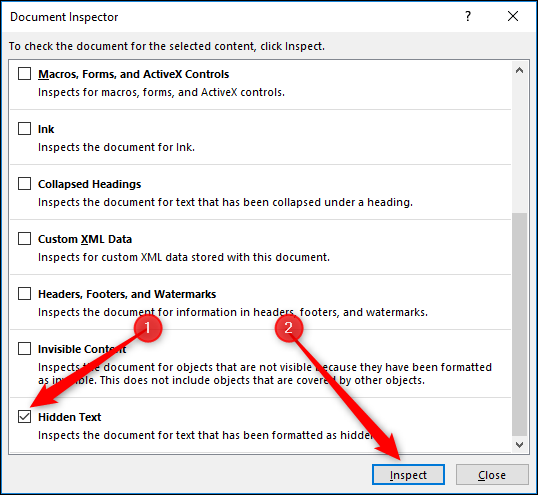Tick the Collapsed Headings checkbox
The height and width of the screenshot is (495, 538).
click(24, 184)
